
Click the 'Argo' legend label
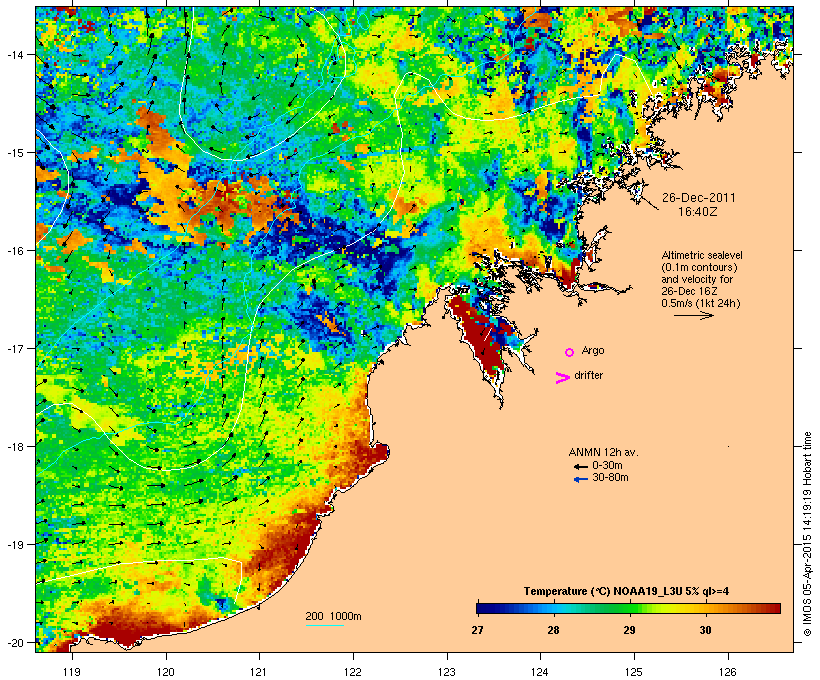coord(593,350)
